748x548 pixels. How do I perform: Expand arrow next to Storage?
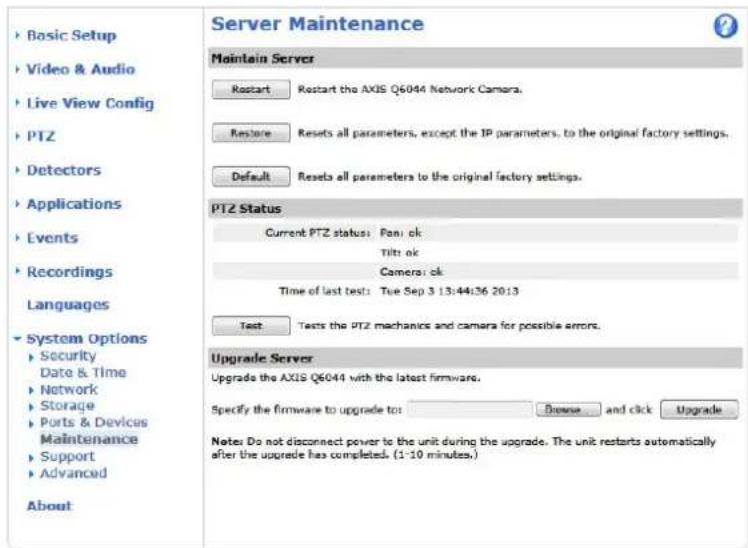(x=31, y=407)
